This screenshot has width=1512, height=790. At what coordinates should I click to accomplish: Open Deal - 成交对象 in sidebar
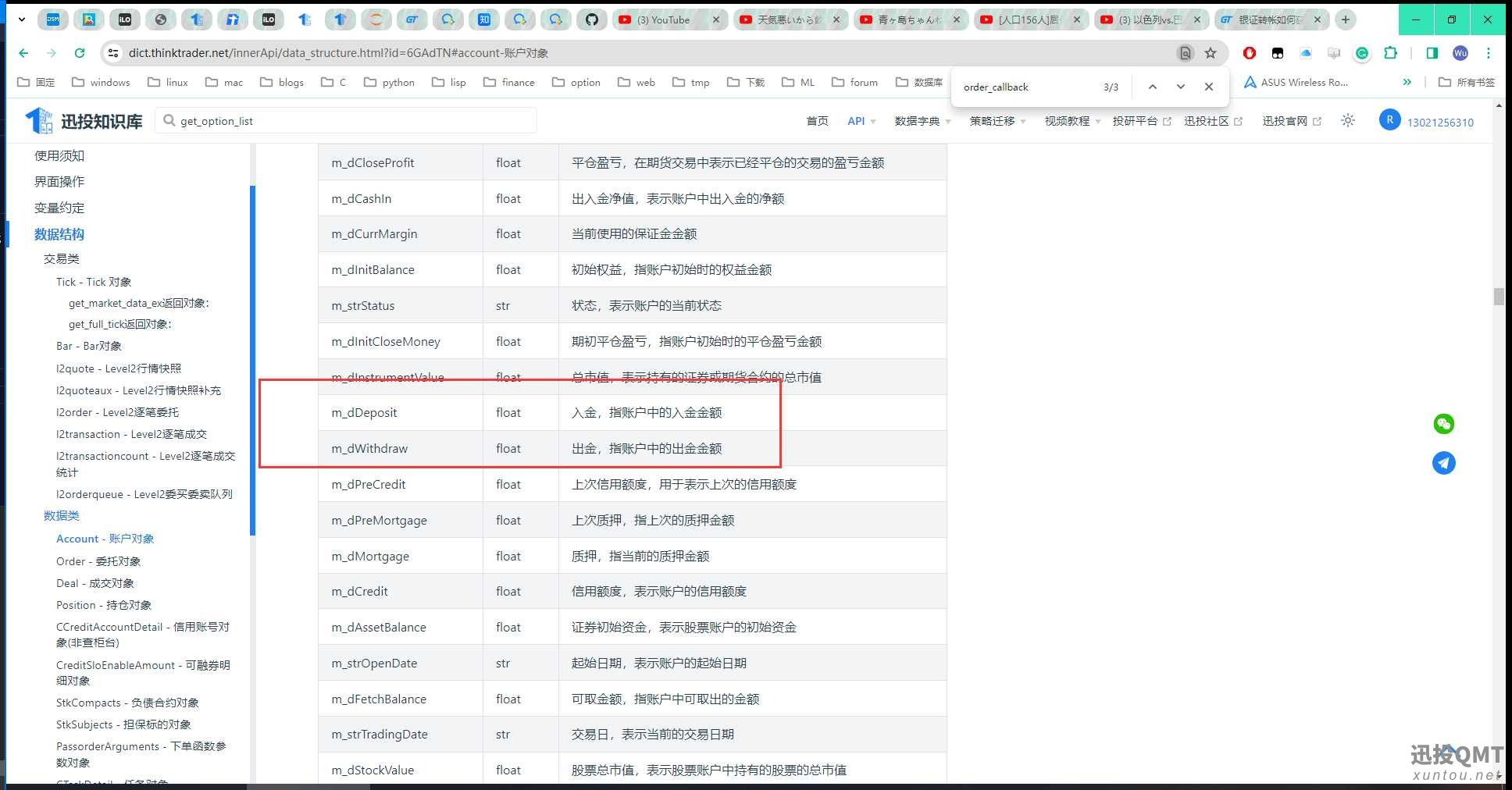click(95, 583)
